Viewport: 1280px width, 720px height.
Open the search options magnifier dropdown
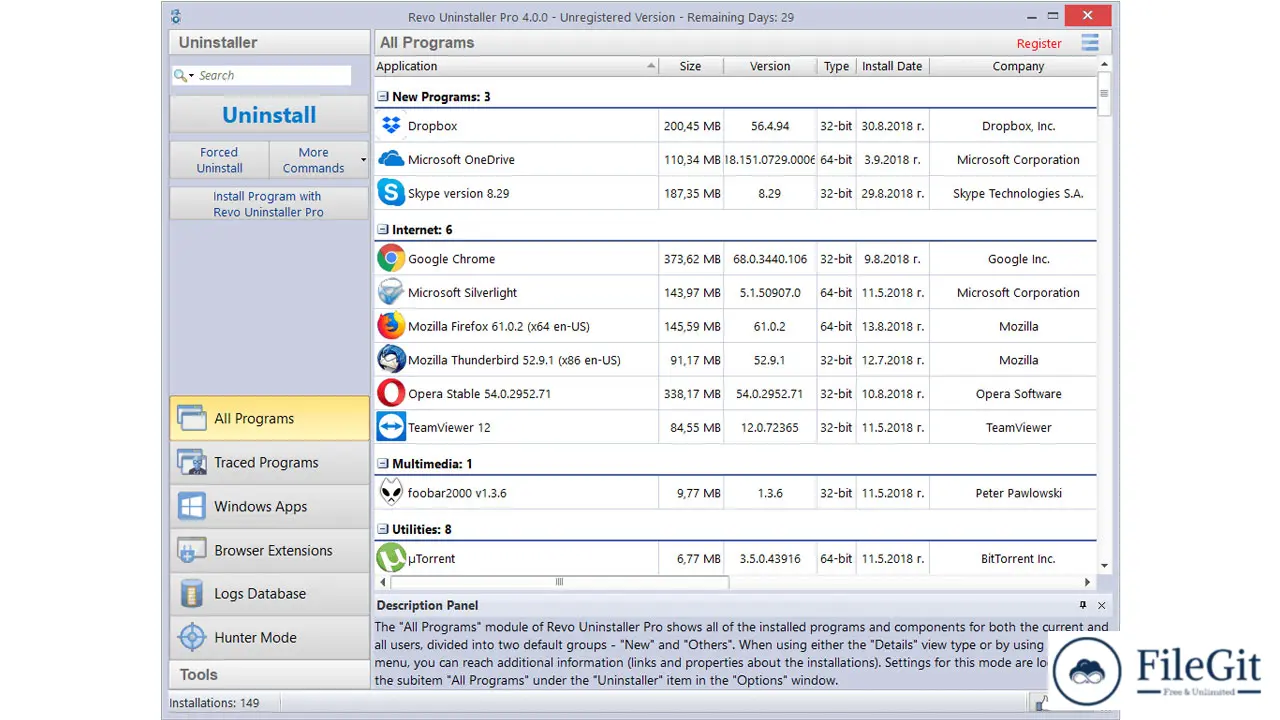184,75
